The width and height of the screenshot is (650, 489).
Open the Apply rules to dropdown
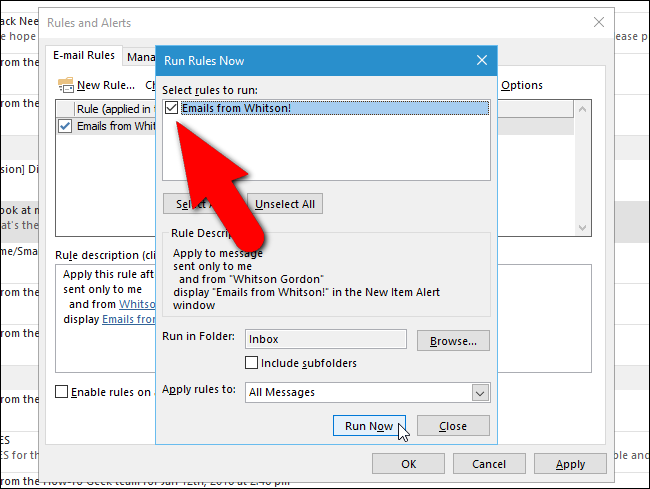[480, 392]
